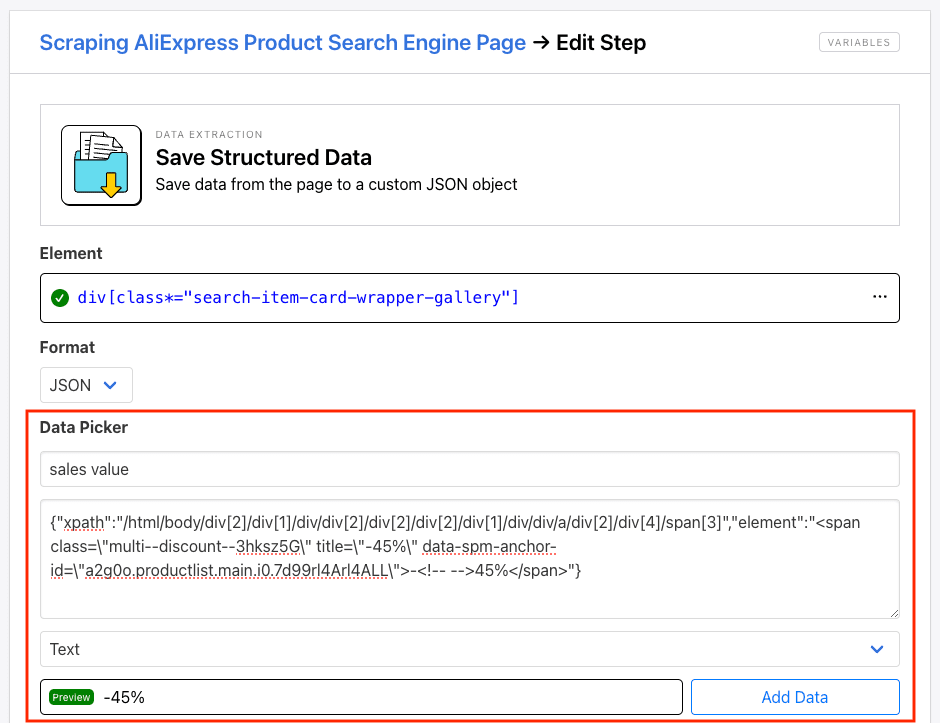Click the 'Format' label
The image size is (940, 723).
tap(67, 348)
